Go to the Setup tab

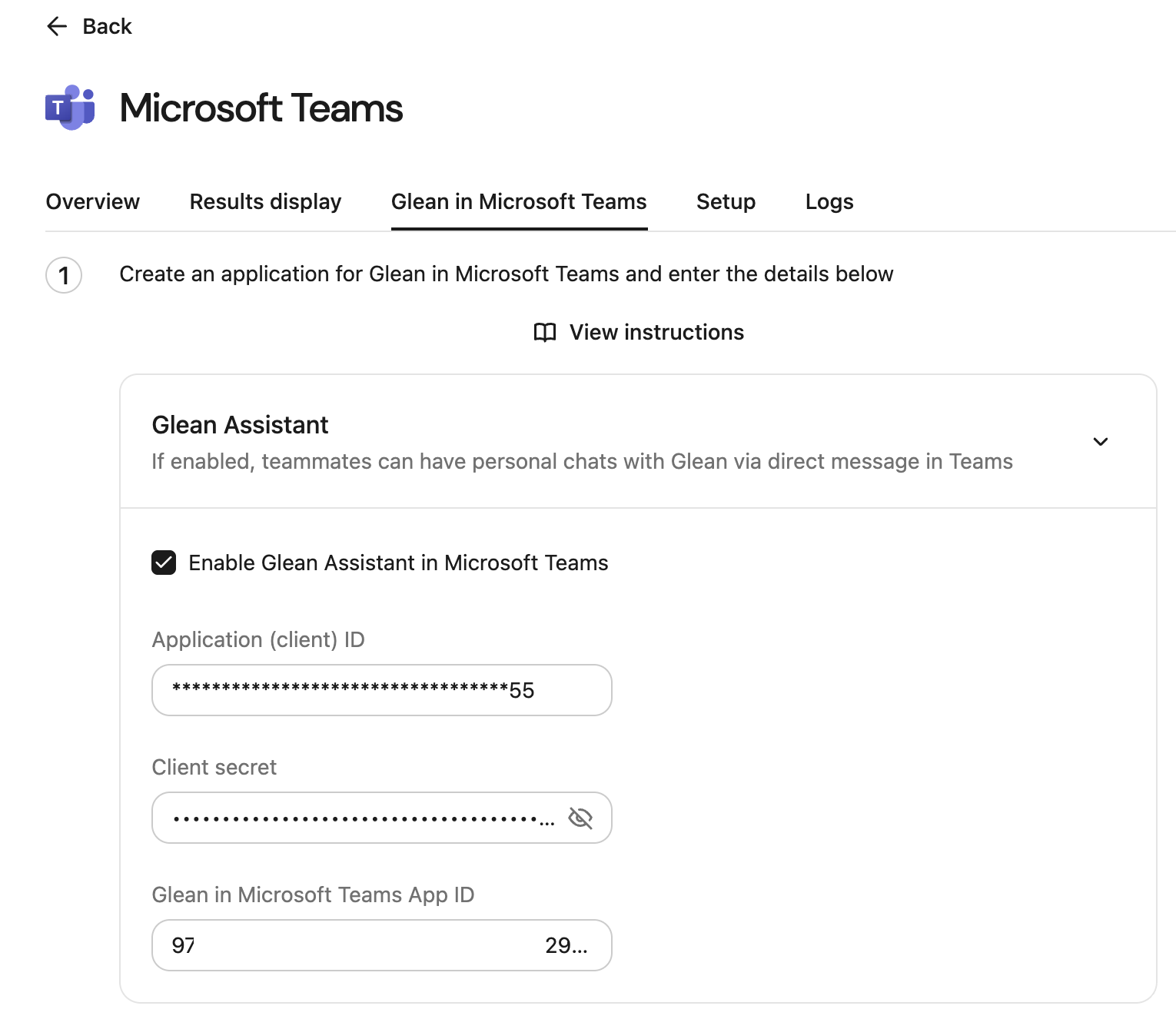coord(726,201)
